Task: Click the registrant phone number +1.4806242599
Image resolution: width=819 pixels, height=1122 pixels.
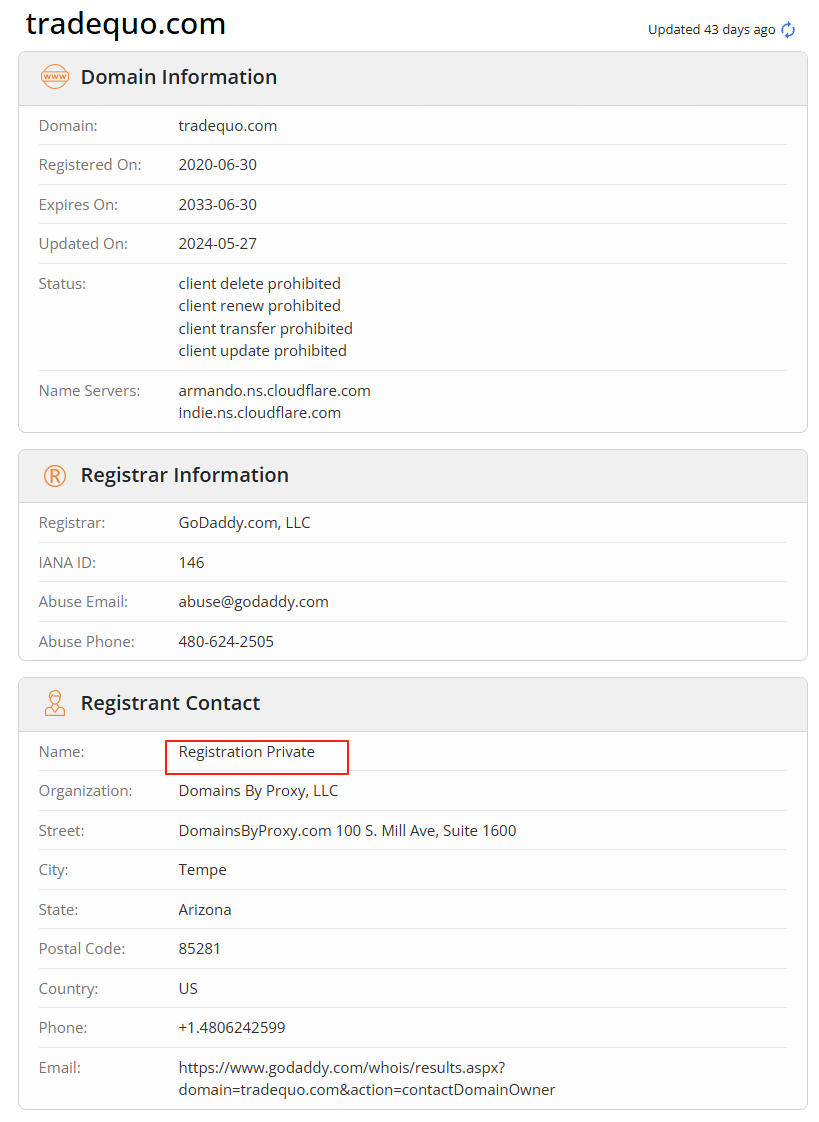Action: click(232, 1028)
